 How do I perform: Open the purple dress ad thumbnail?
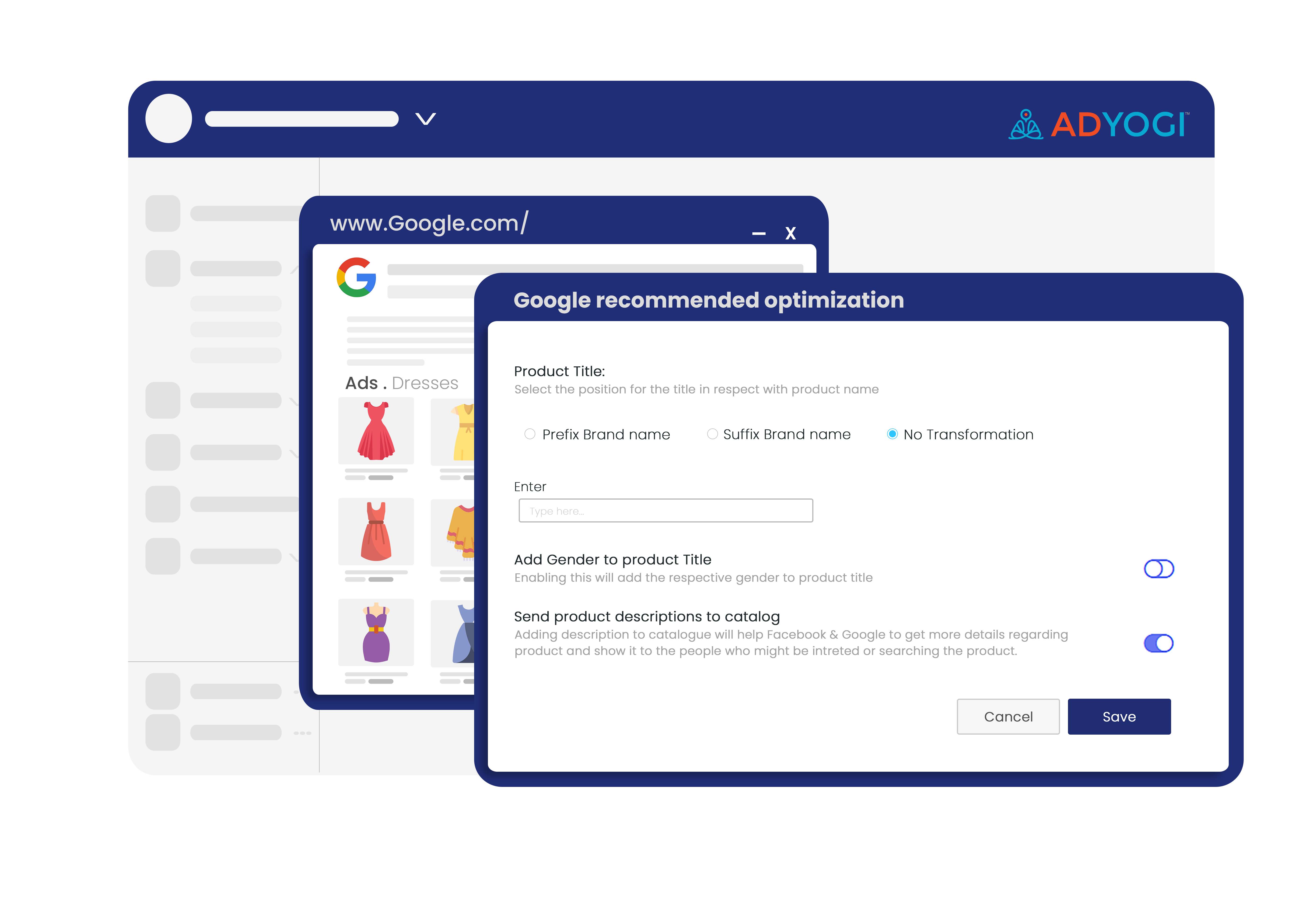pos(376,632)
